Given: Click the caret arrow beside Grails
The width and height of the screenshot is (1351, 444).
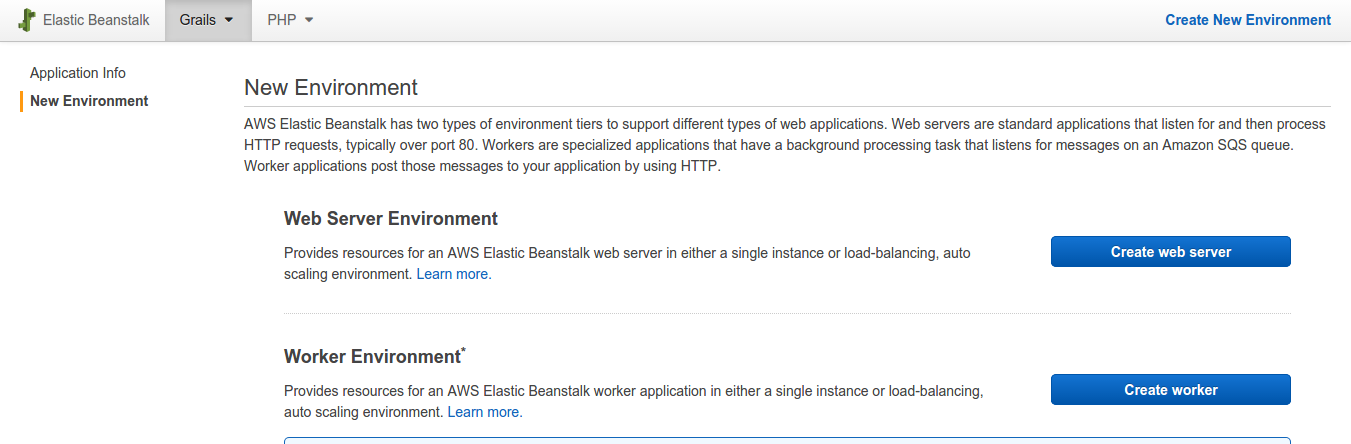Looking at the screenshot, I should [x=230, y=20].
